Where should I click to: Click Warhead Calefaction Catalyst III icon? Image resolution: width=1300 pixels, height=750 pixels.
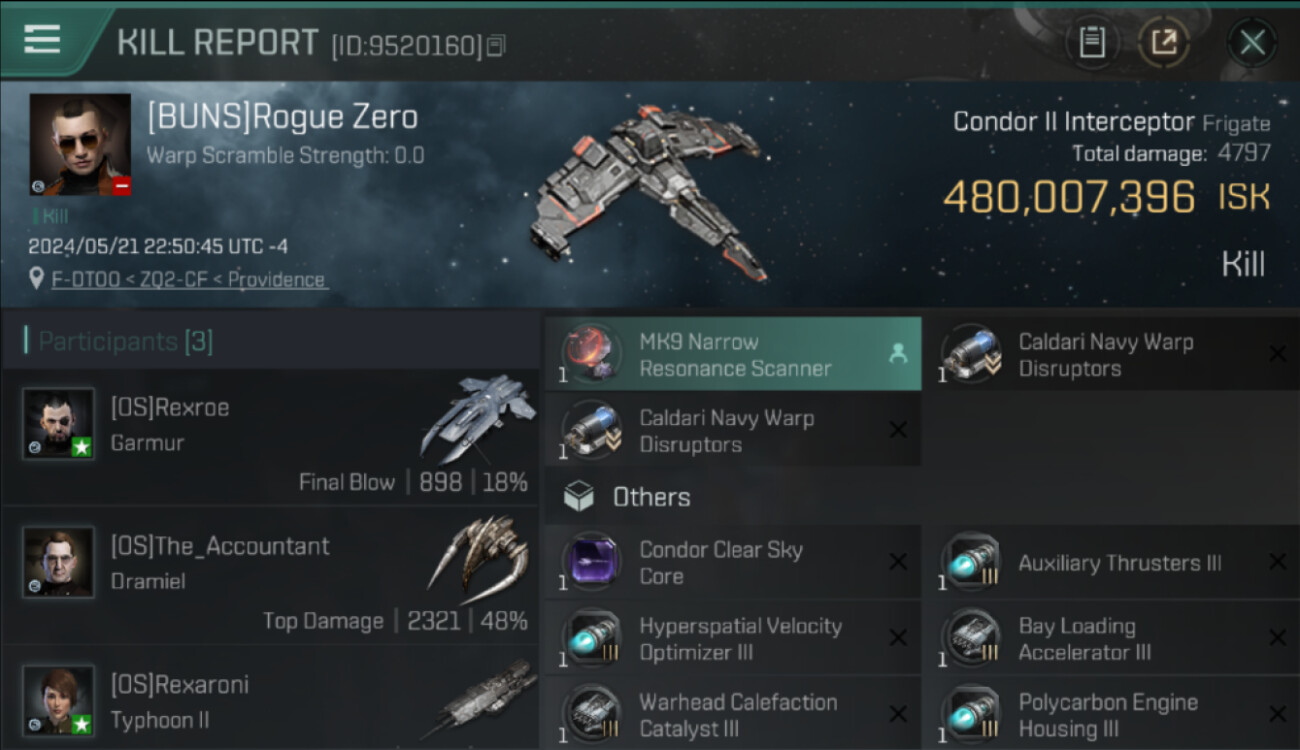(591, 713)
